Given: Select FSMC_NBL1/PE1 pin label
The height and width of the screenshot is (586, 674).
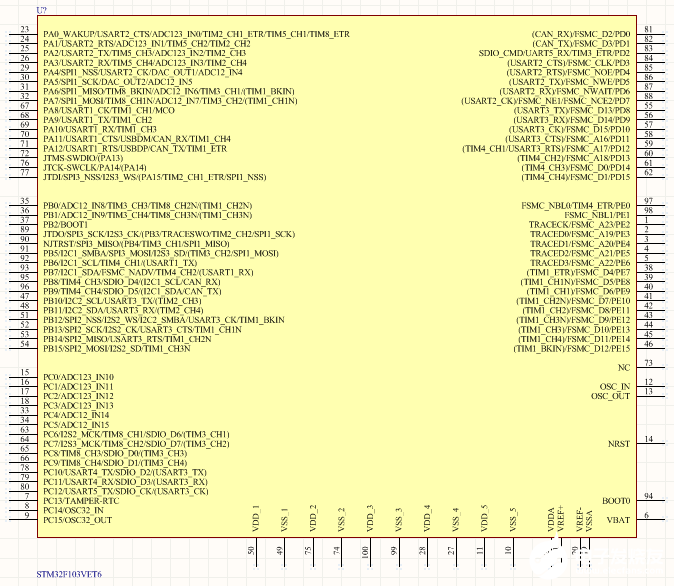Looking at the screenshot, I should pos(597,215).
